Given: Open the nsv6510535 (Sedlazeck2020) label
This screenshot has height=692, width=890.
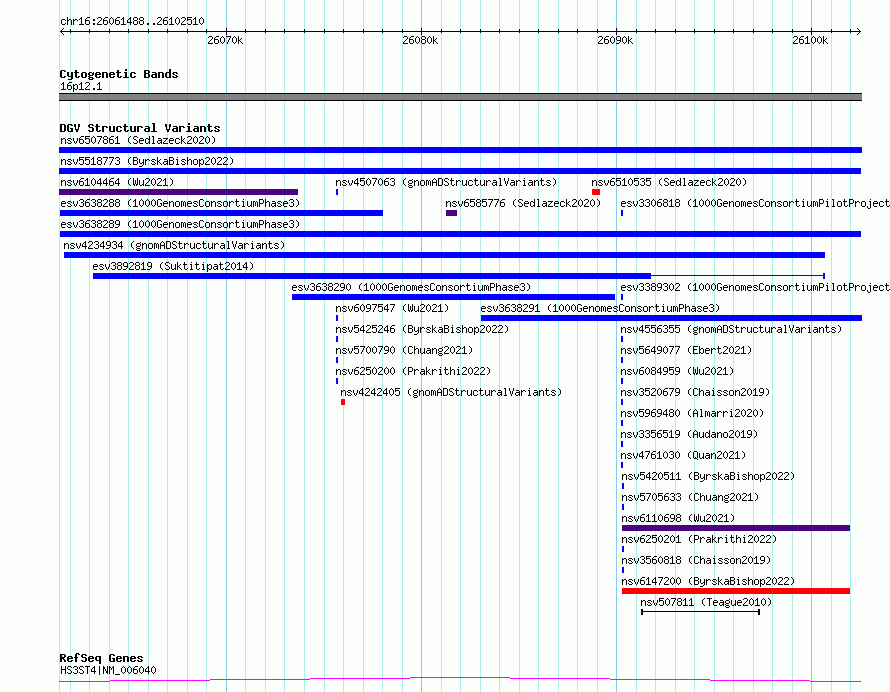Looking at the screenshot, I should click(x=669, y=182).
